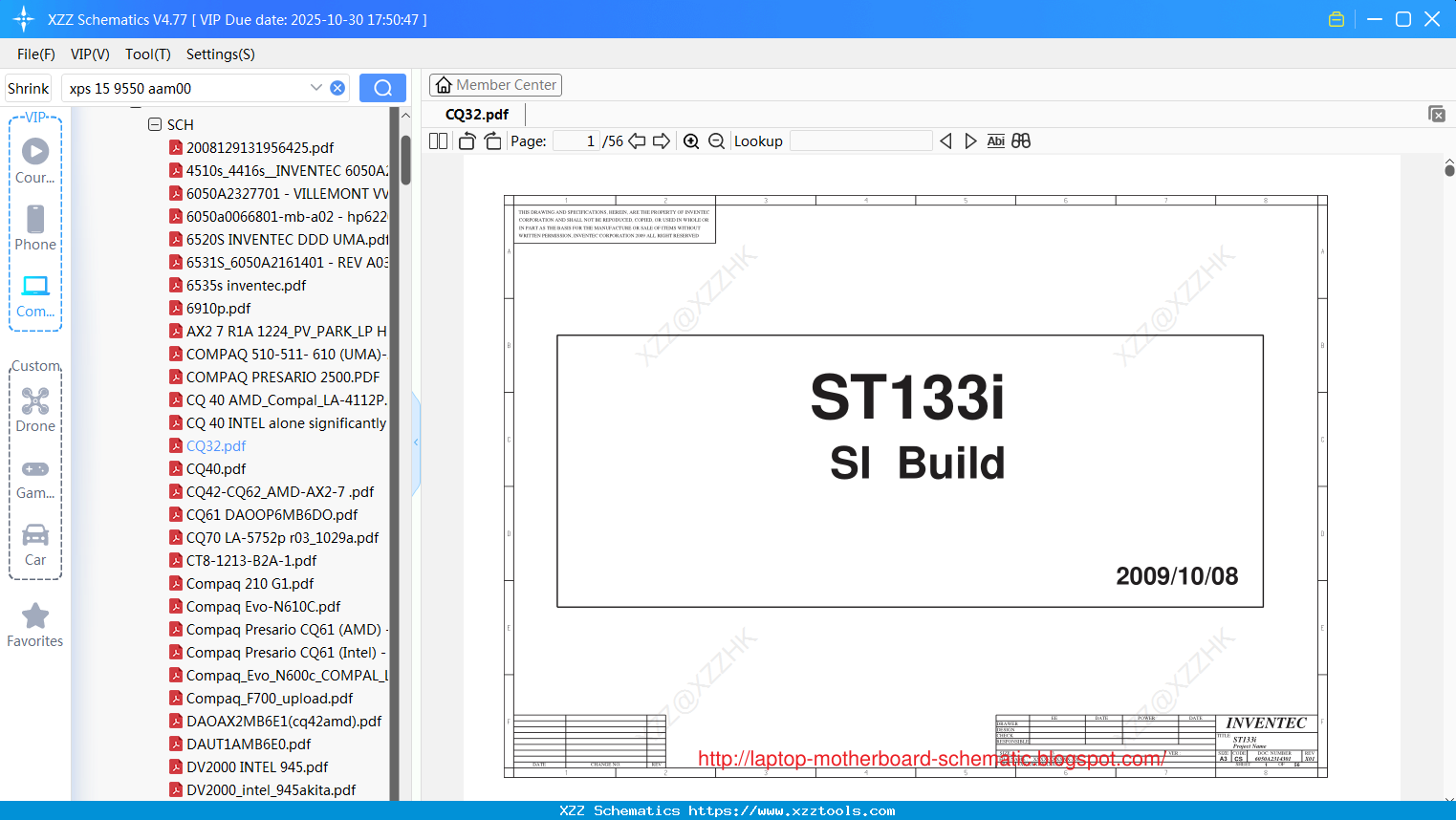The height and width of the screenshot is (820, 1456).
Task: Close the document tab panel icon
Action: [1437, 114]
